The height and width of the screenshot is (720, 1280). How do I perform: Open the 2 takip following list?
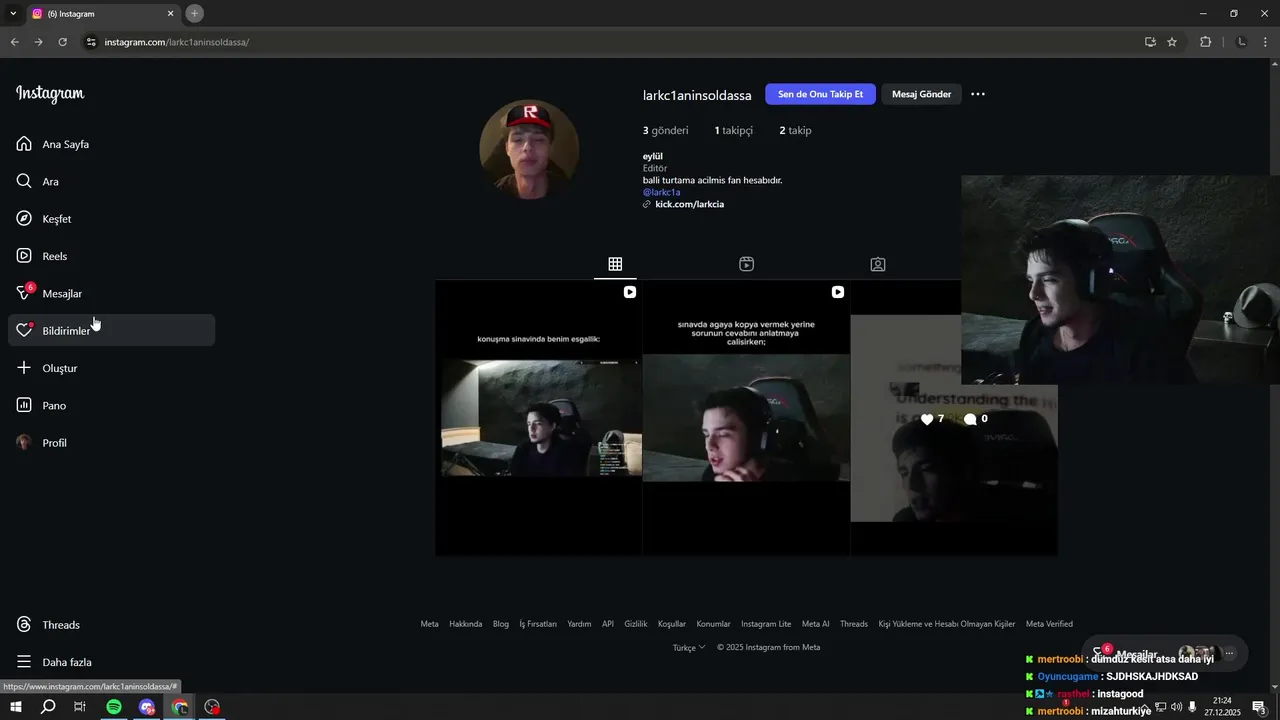pyautogui.click(x=795, y=130)
